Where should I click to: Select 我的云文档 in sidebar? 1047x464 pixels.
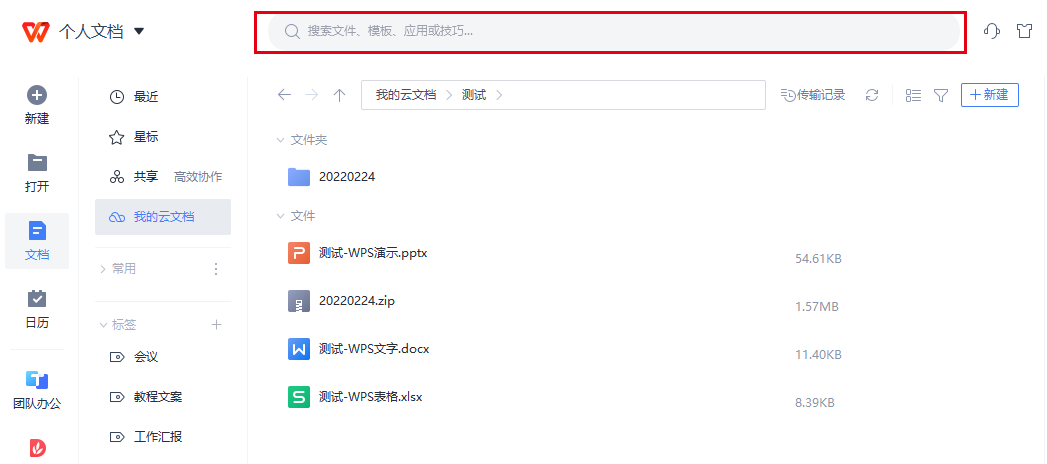click(x=163, y=217)
